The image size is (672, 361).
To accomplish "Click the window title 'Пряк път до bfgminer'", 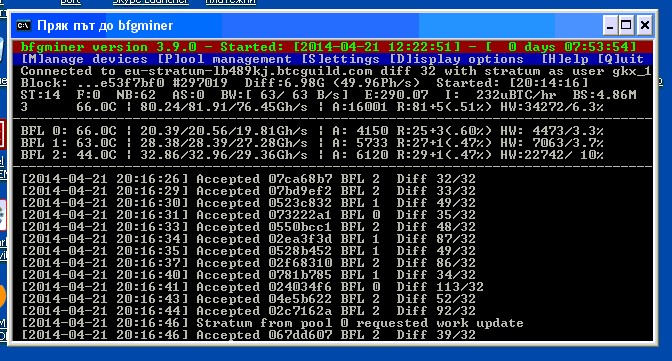I will pyautogui.click(x=105, y=26).
